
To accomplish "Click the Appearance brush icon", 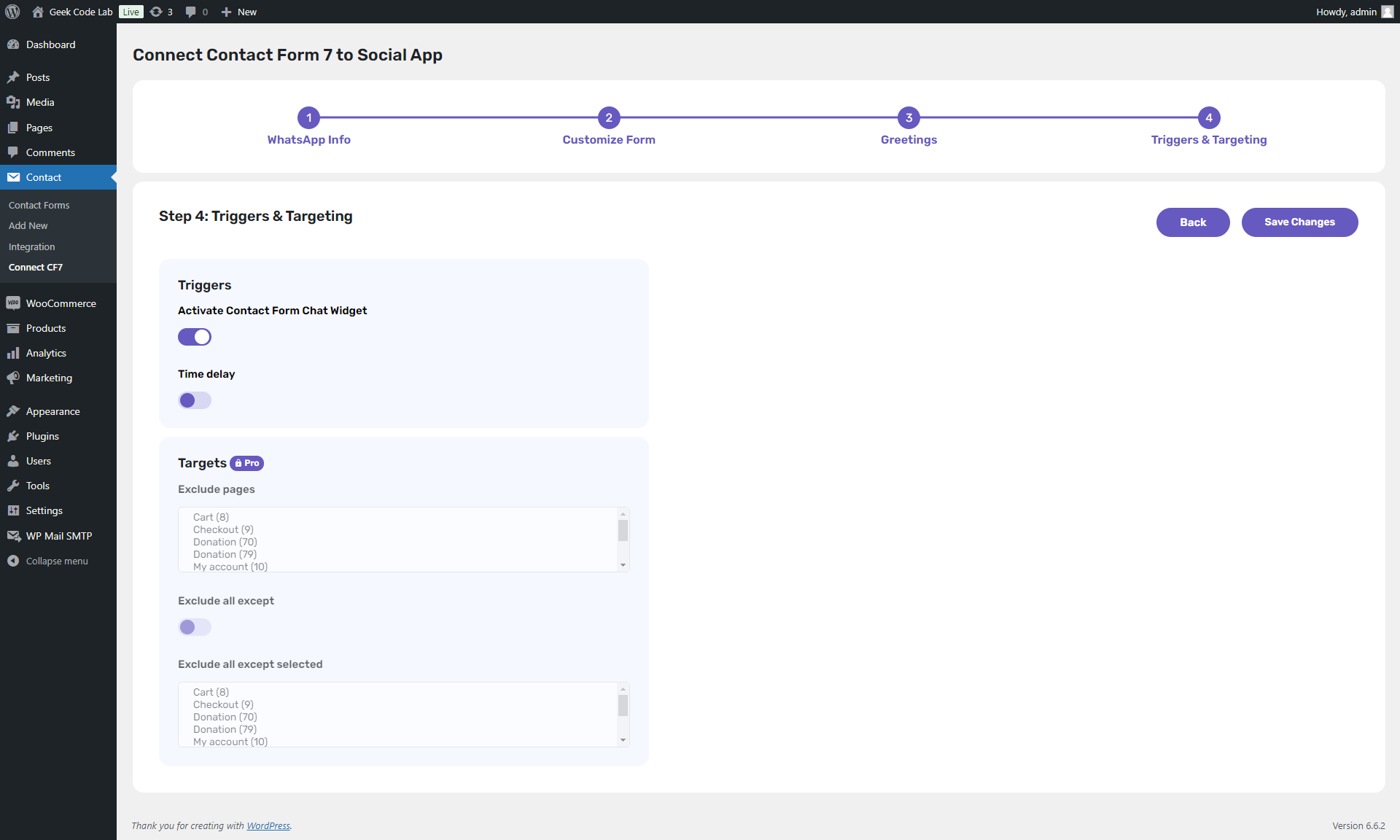I will [13, 411].
